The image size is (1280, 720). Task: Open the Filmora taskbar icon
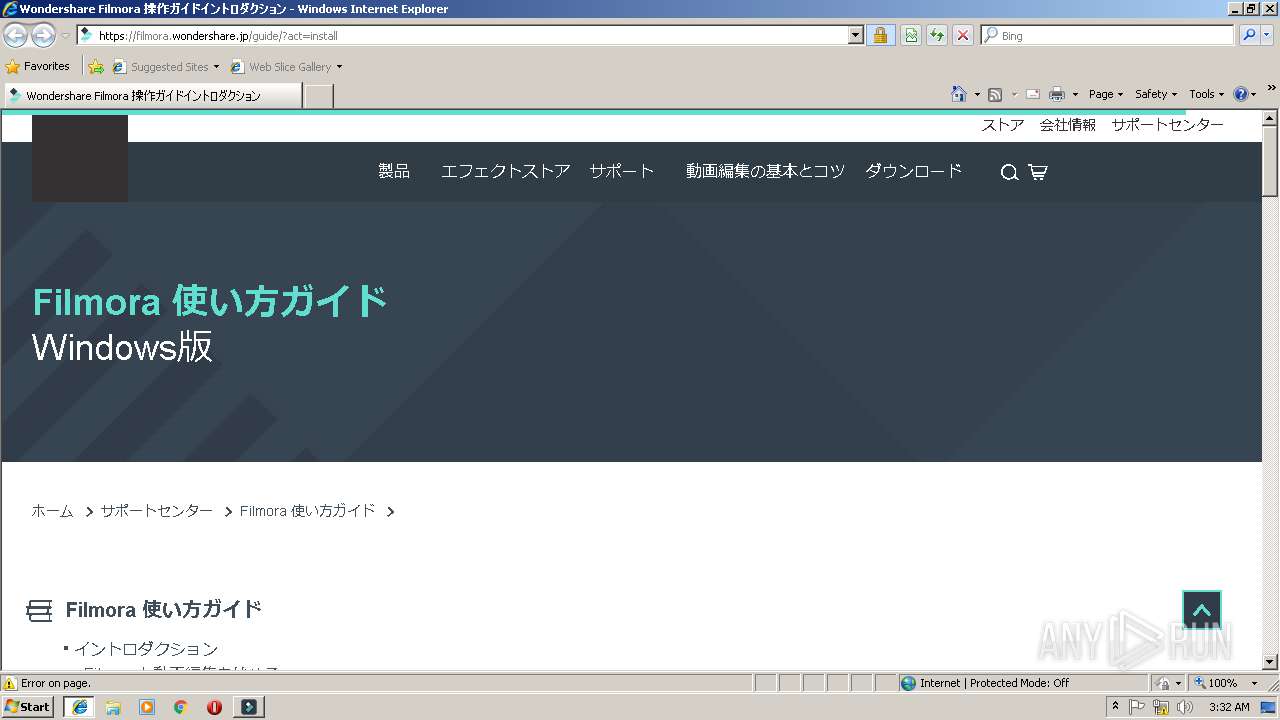(x=249, y=707)
